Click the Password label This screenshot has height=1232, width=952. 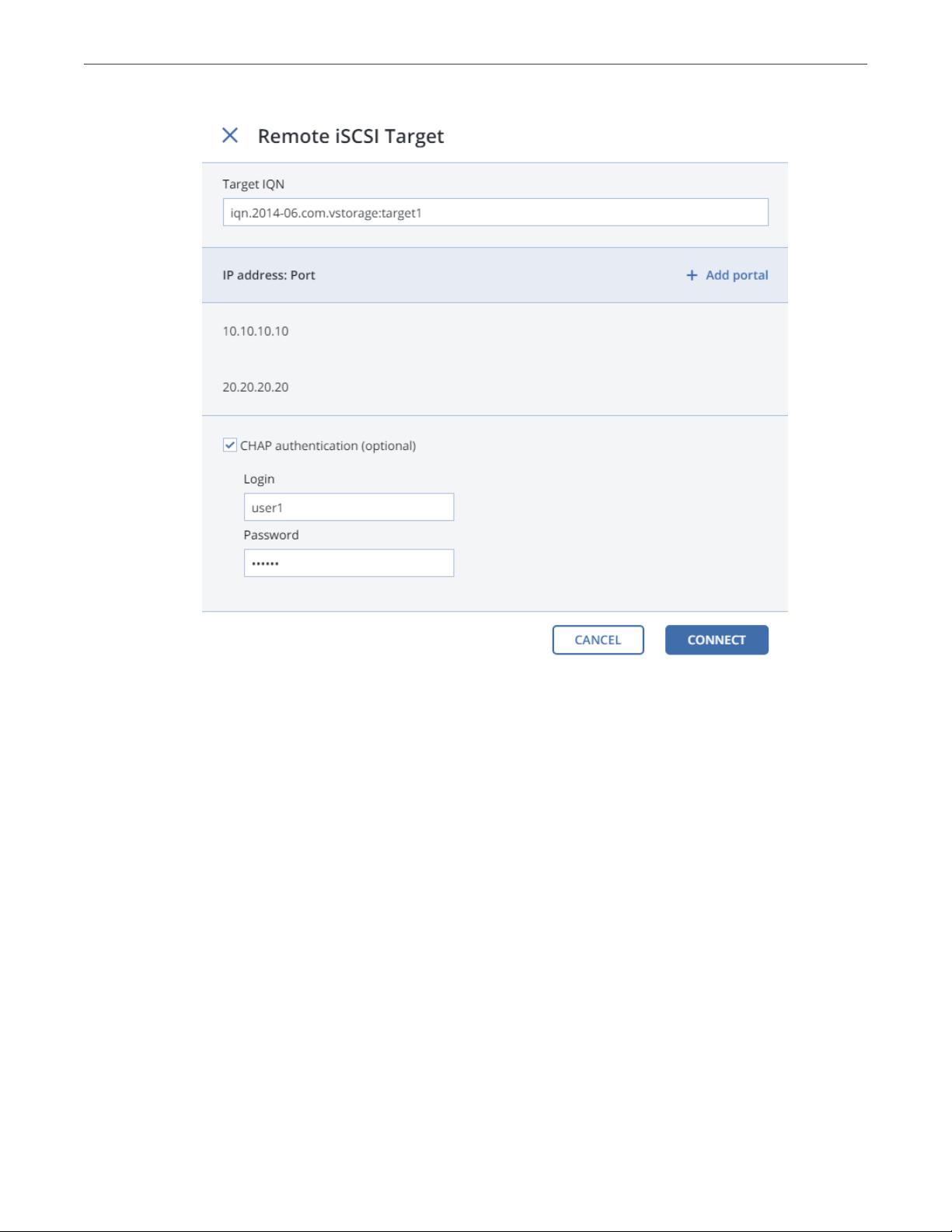[271, 535]
